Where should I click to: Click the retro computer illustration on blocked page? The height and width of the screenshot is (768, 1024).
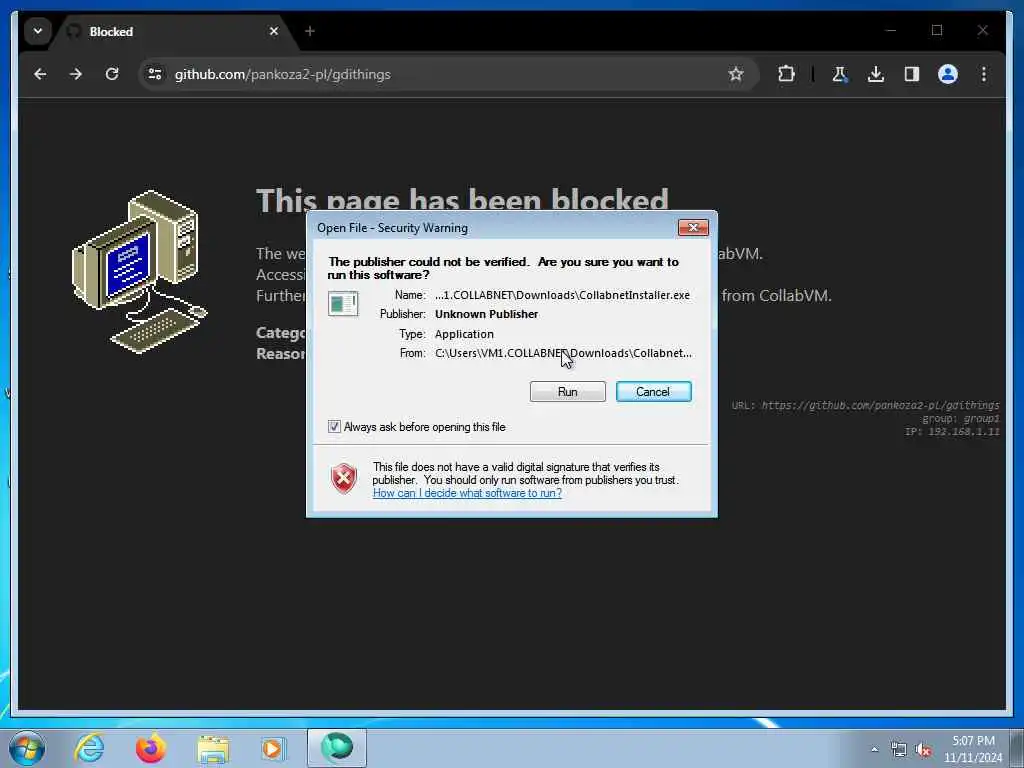[x=139, y=271]
